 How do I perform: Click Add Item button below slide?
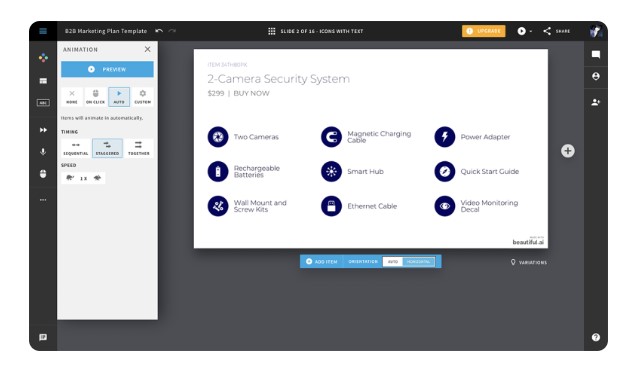click(321, 261)
